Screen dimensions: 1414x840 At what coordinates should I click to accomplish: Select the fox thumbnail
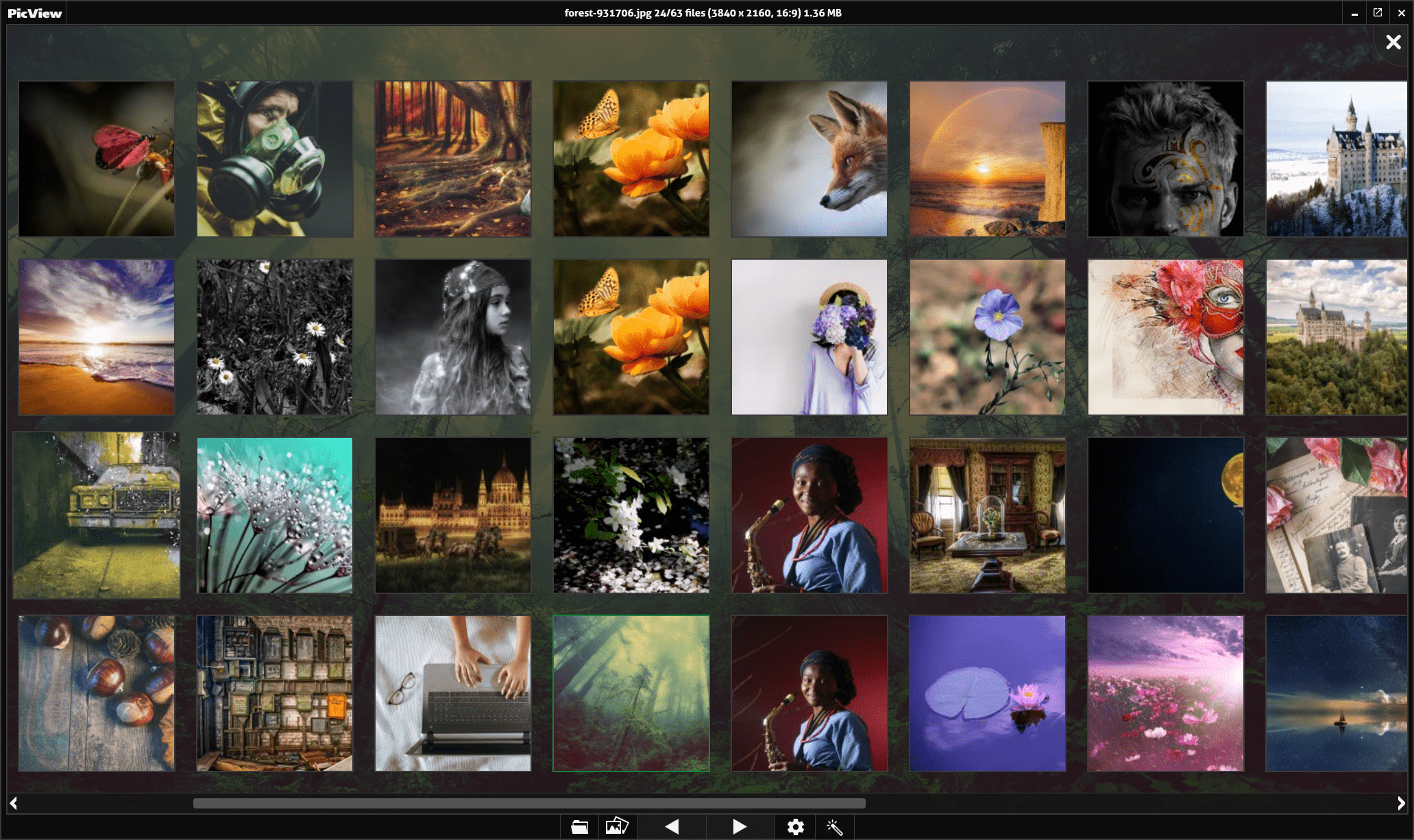(x=809, y=159)
